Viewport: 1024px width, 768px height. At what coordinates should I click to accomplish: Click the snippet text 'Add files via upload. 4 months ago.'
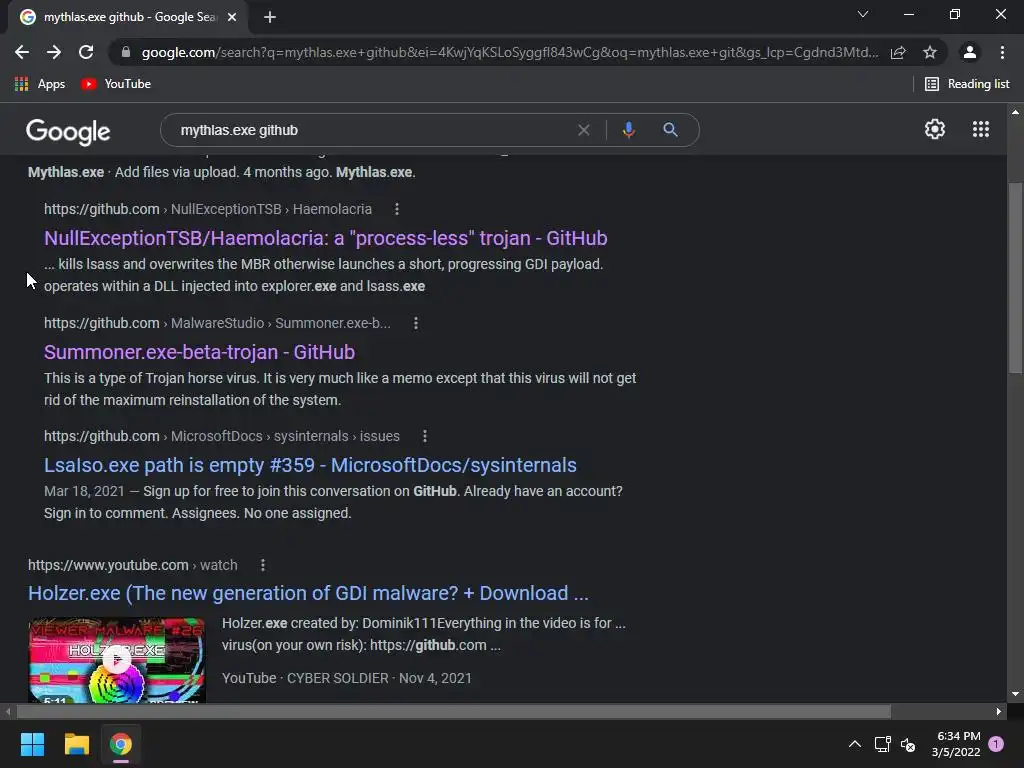(221, 172)
